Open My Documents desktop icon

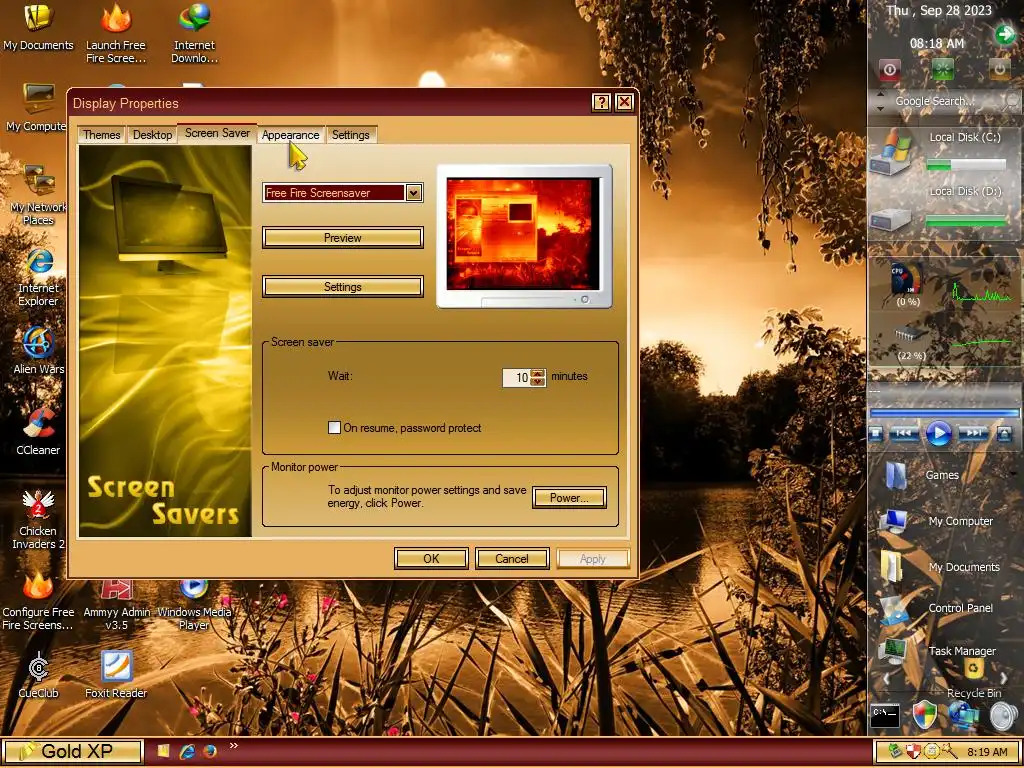[38, 27]
